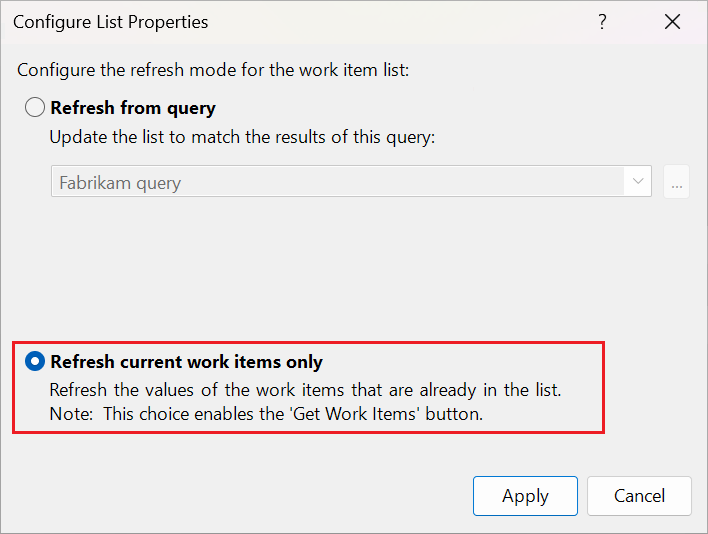Expand the Fabrikam query dropdown arrow
The width and height of the screenshot is (708, 534).
pyautogui.click(x=637, y=183)
